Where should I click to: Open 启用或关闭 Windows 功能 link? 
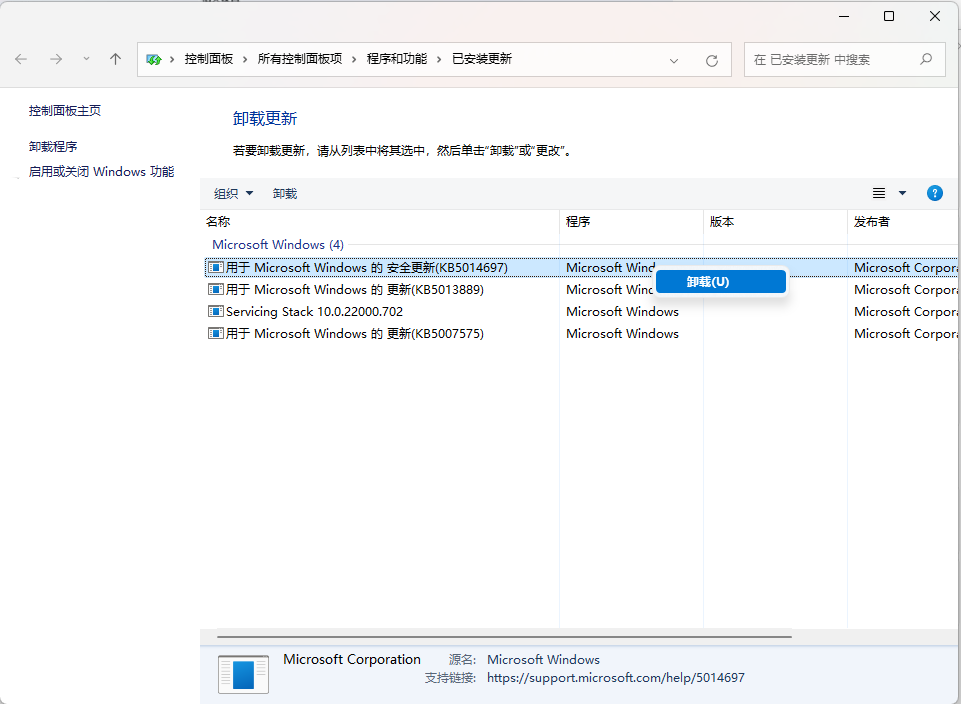click(101, 172)
